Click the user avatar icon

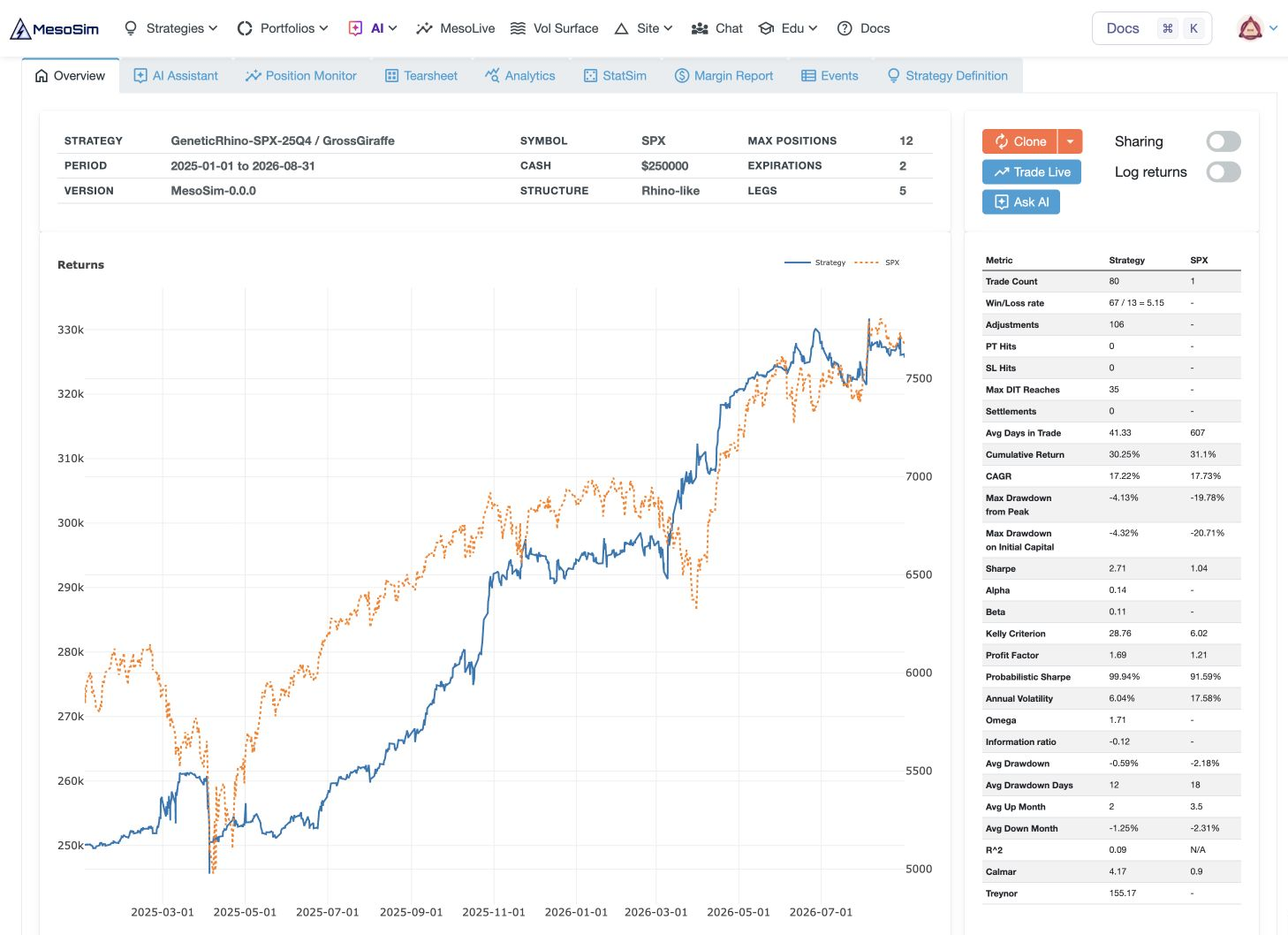[x=1250, y=28]
